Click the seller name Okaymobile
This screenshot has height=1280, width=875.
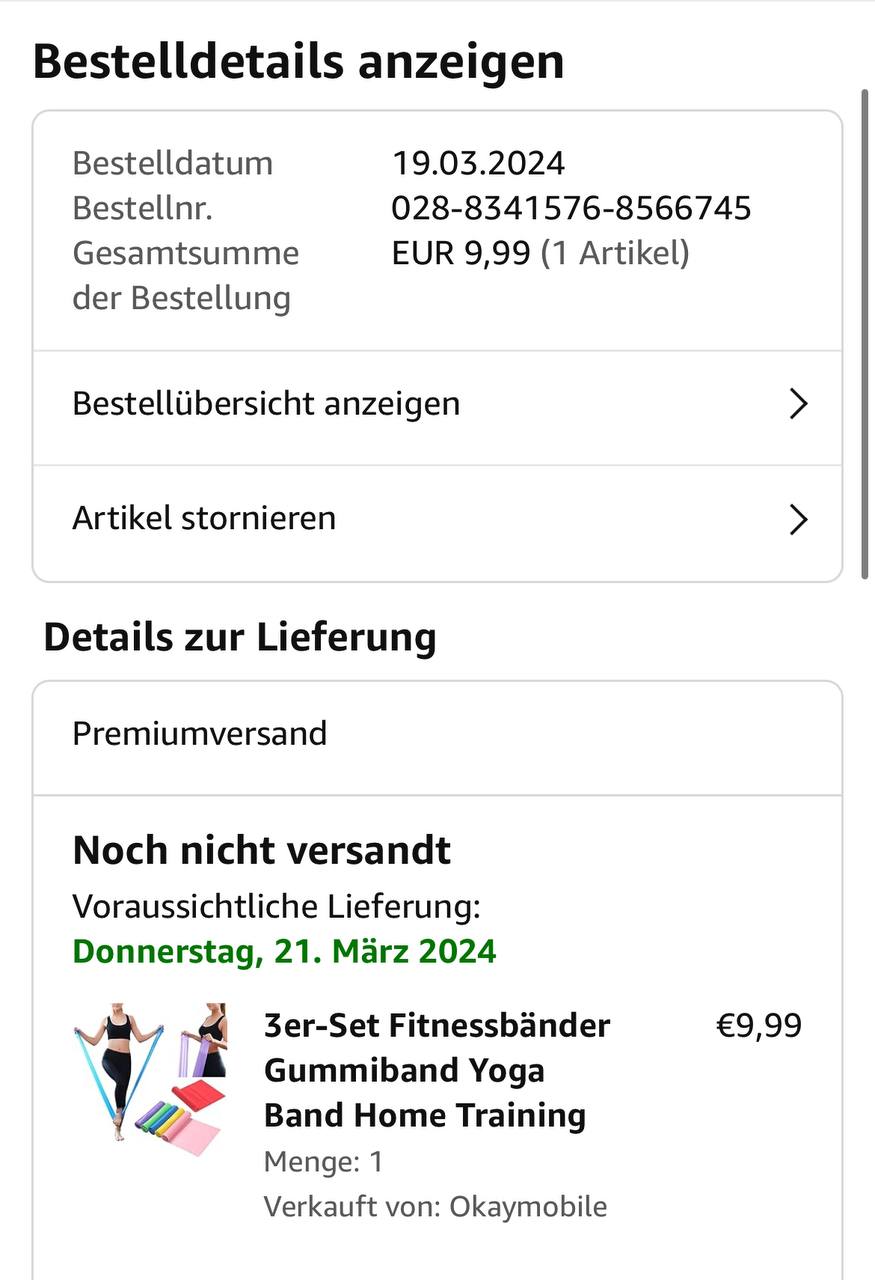[x=527, y=1206]
